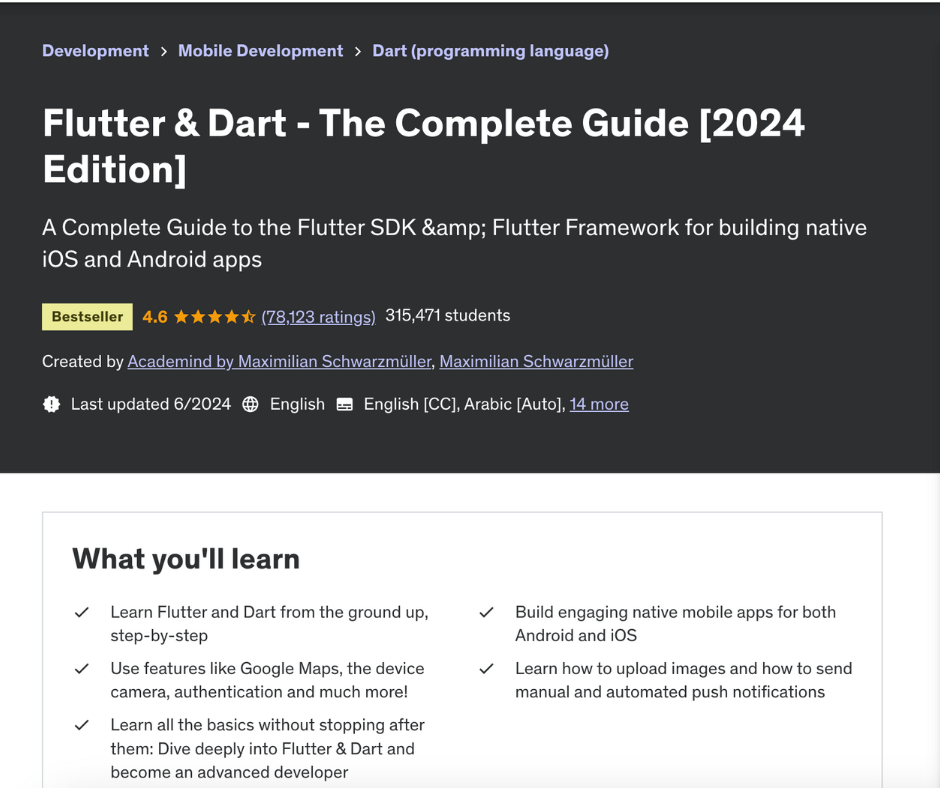Click the five-star rating icons
The height and width of the screenshot is (788, 940).
[x=215, y=317]
